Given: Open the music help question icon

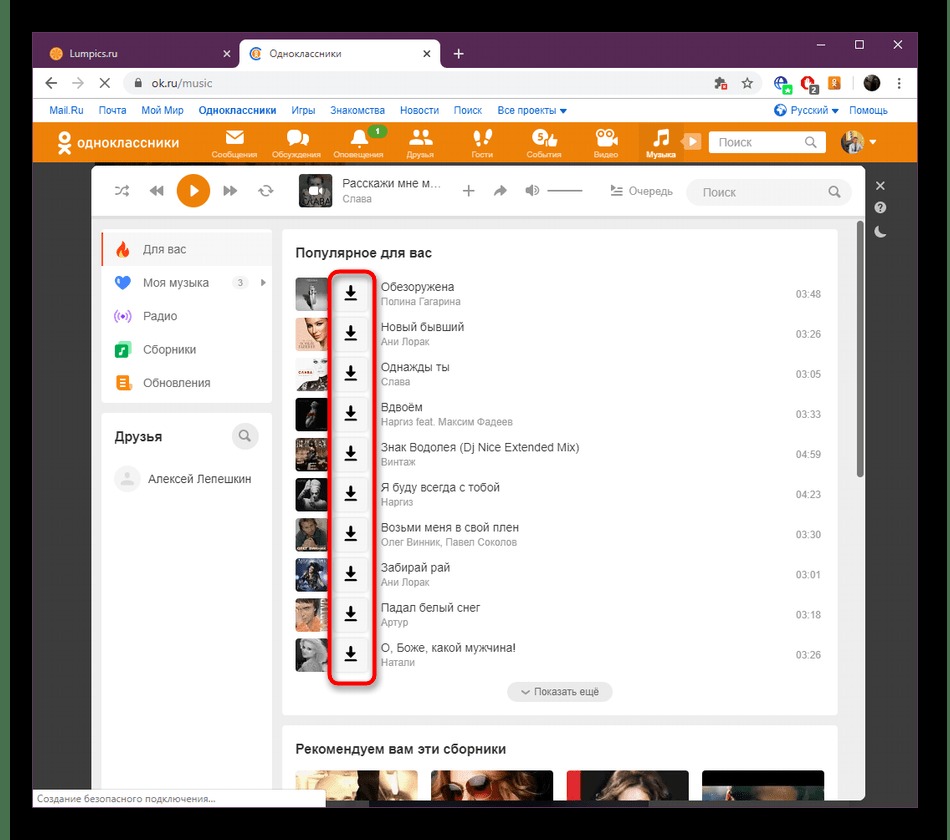Looking at the screenshot, I should coord(880,208).
